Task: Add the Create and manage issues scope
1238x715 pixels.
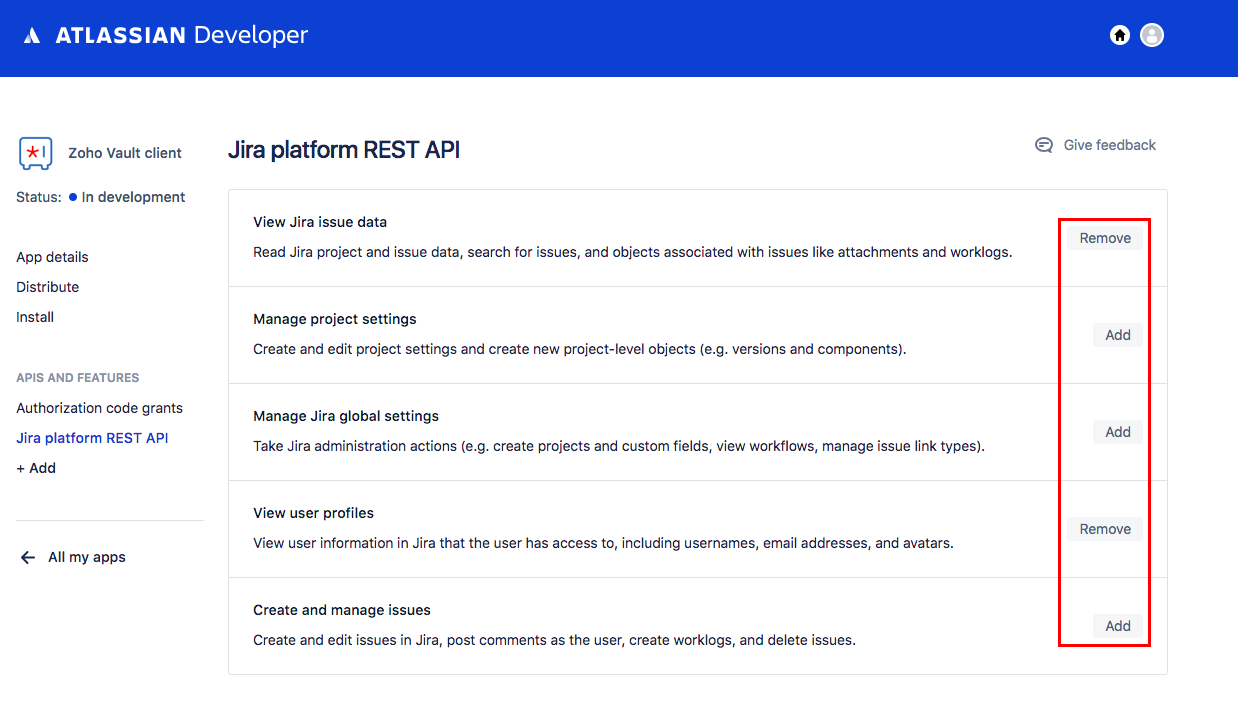Action: [1117, 626]
